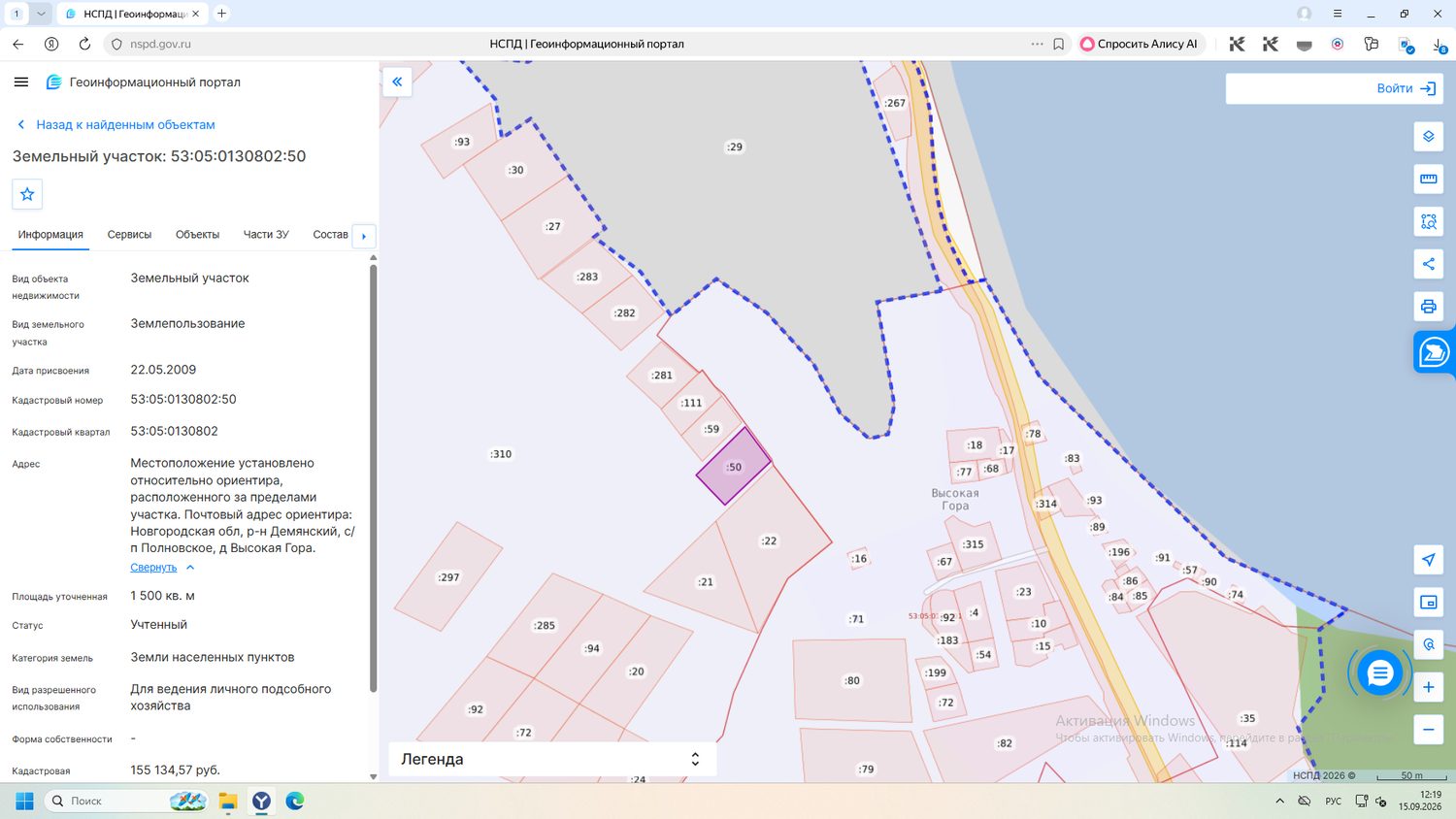Select highlighted parcel :50 on map
This screenshot has height=819, width=1456.
[734, 467]
